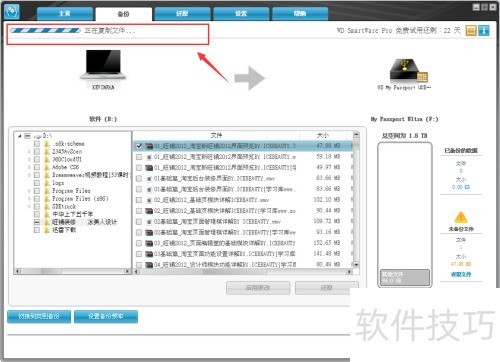The width and height of the screenshot is (500, 362).
Task: Click file icon of the 90.44 MB file
Action: (x=149, y=211)
